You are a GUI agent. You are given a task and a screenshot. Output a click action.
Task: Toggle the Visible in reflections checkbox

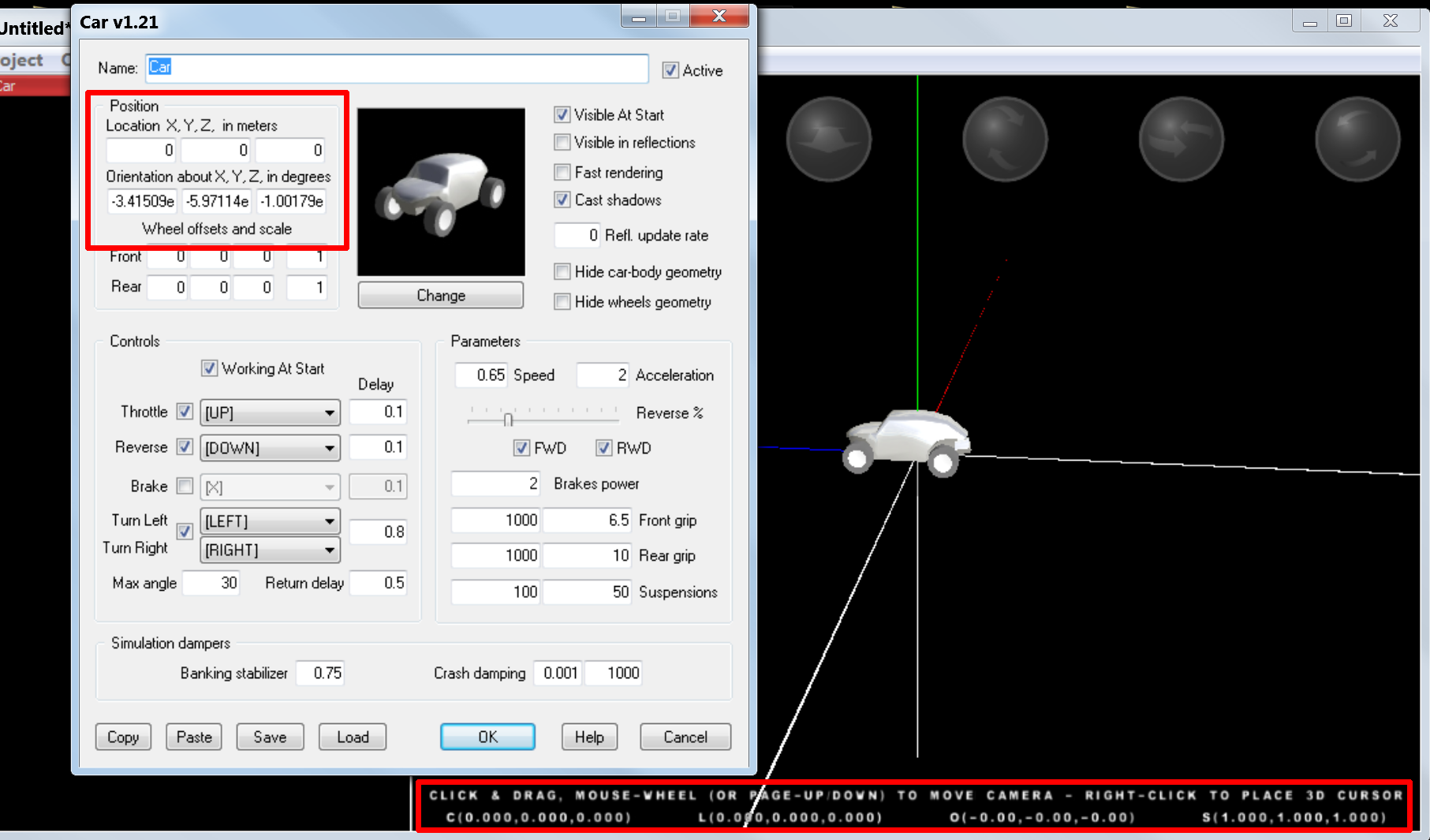(x=562, y=143)
